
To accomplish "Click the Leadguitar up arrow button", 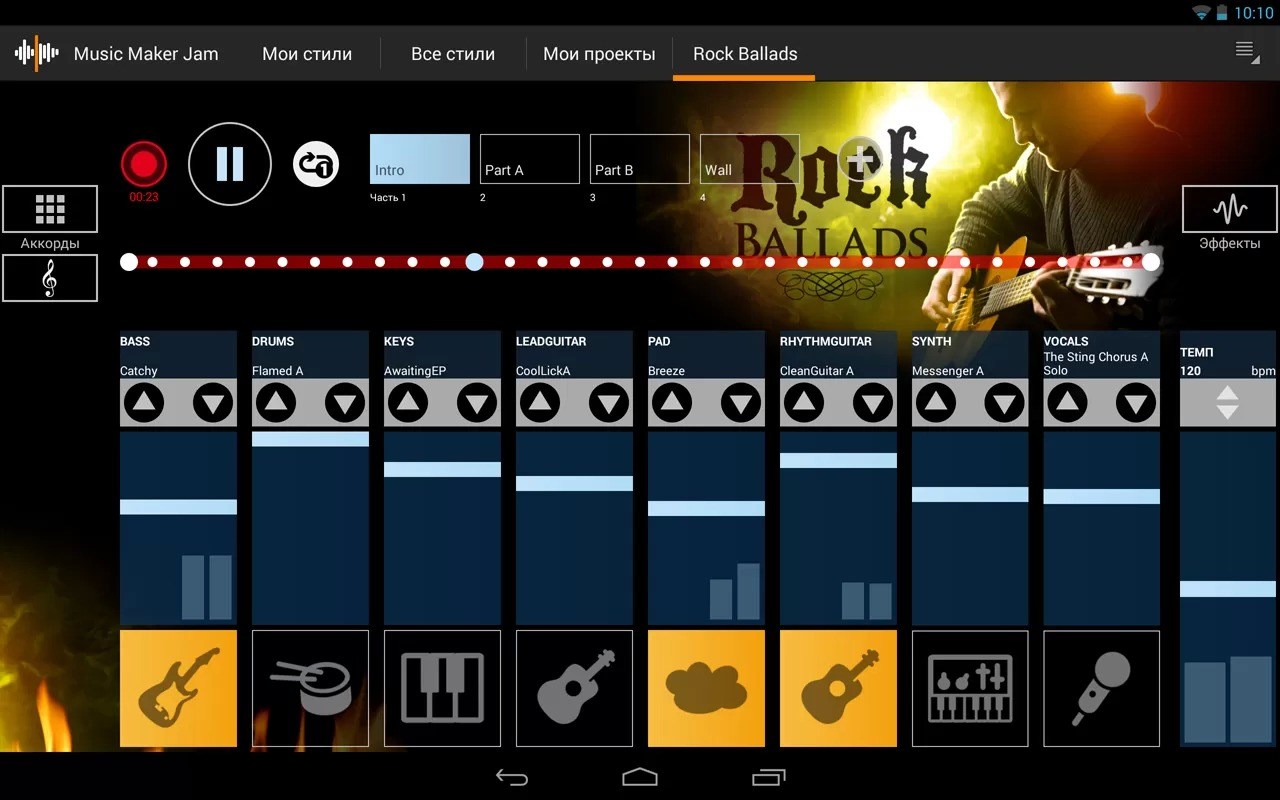I will click(x=540, y=403).
